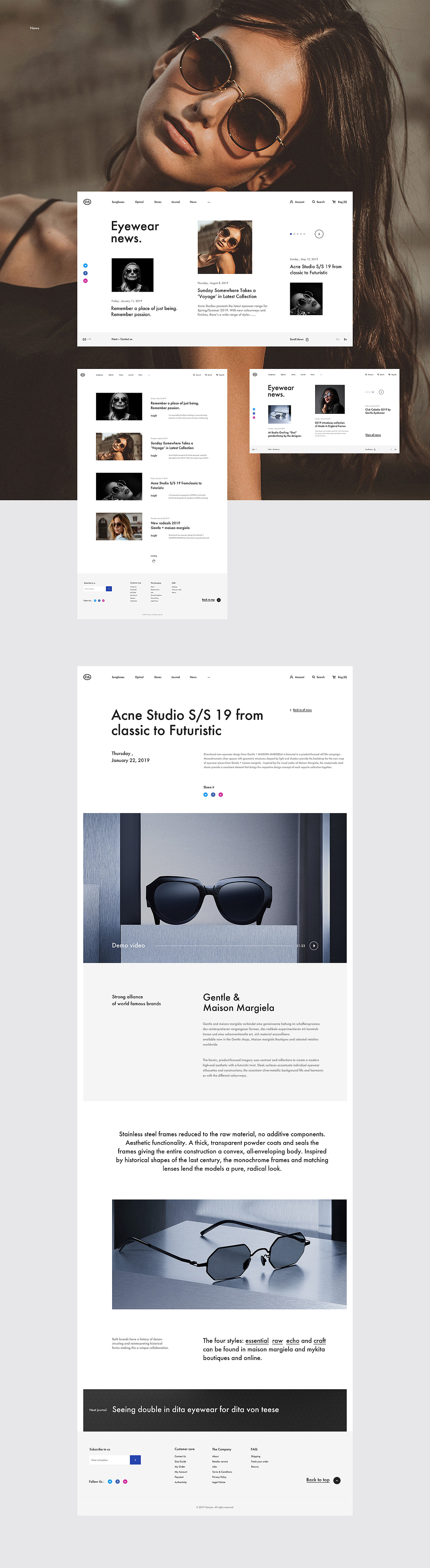Click the Back to top arrow icon in the article footer
Screen dimensions: 430x1568
[337, 1480]
